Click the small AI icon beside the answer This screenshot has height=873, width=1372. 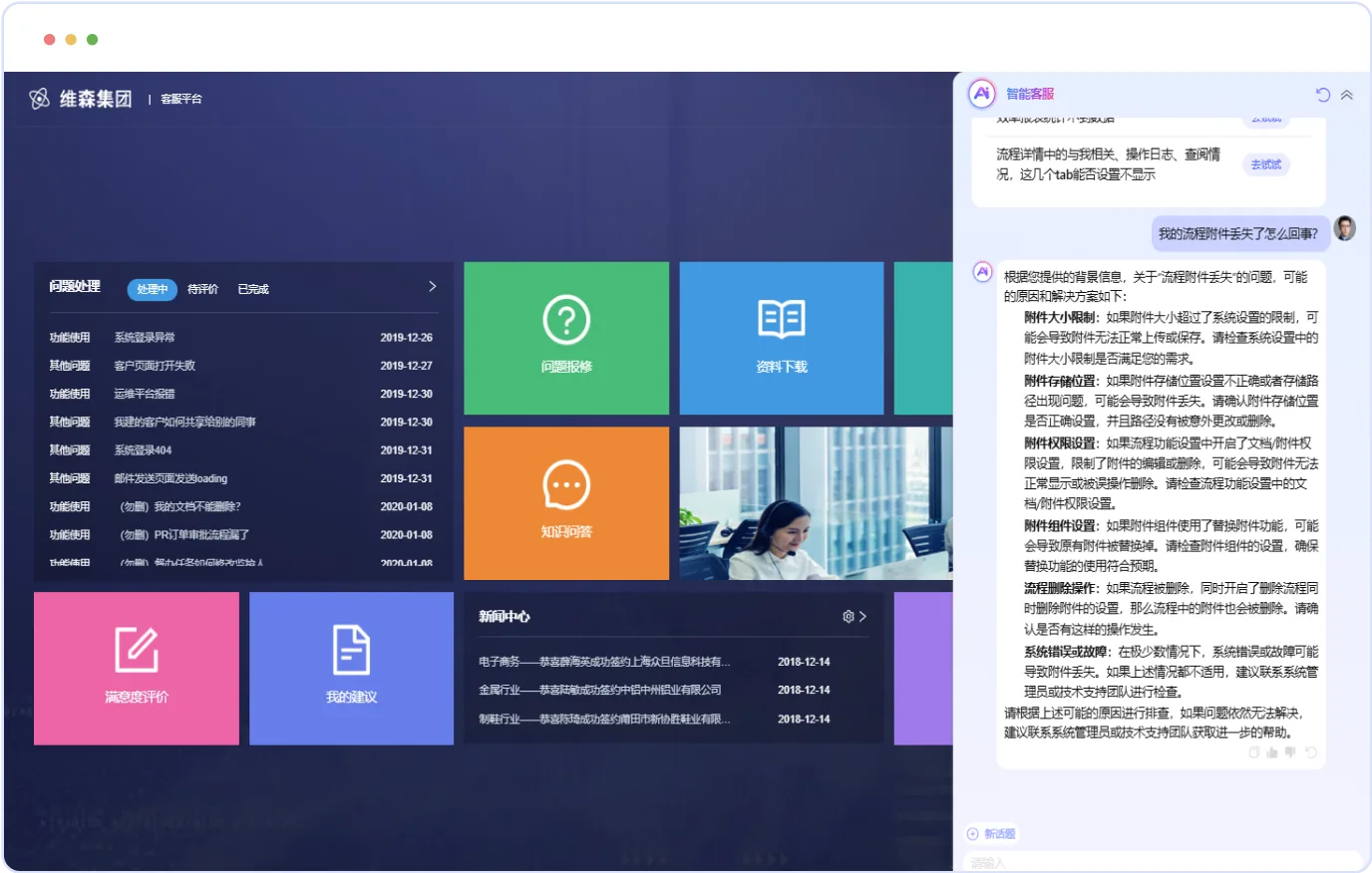point(982,272)
